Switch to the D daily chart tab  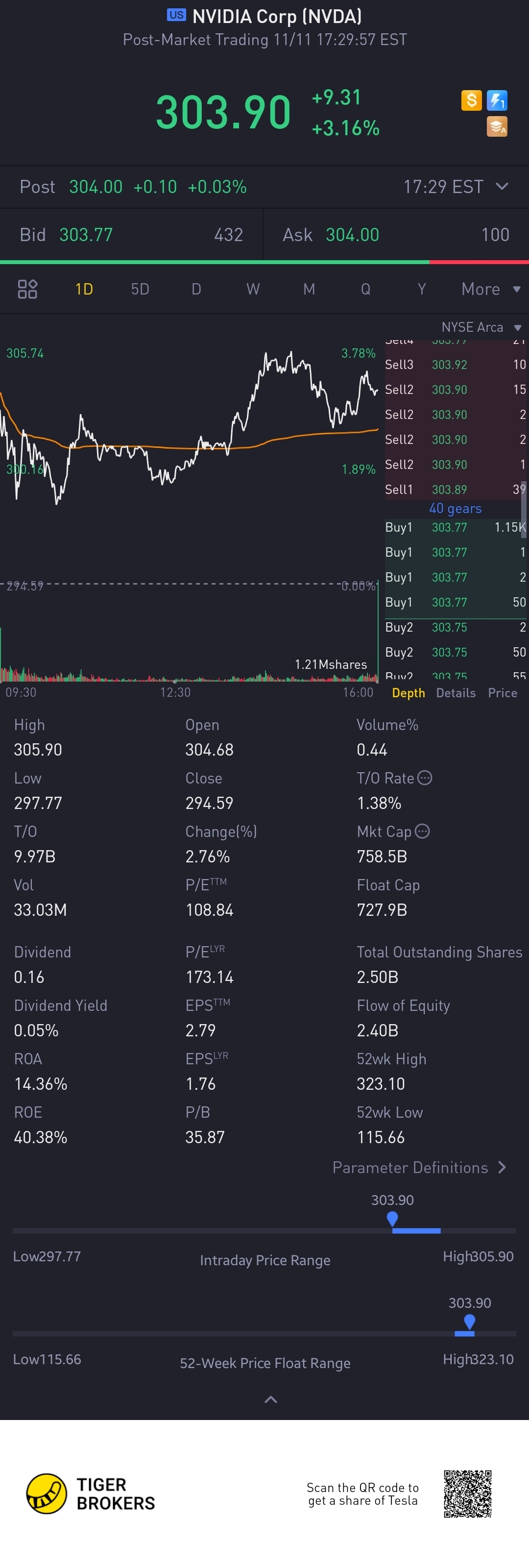pyautogui.click(x=196, y=289)
